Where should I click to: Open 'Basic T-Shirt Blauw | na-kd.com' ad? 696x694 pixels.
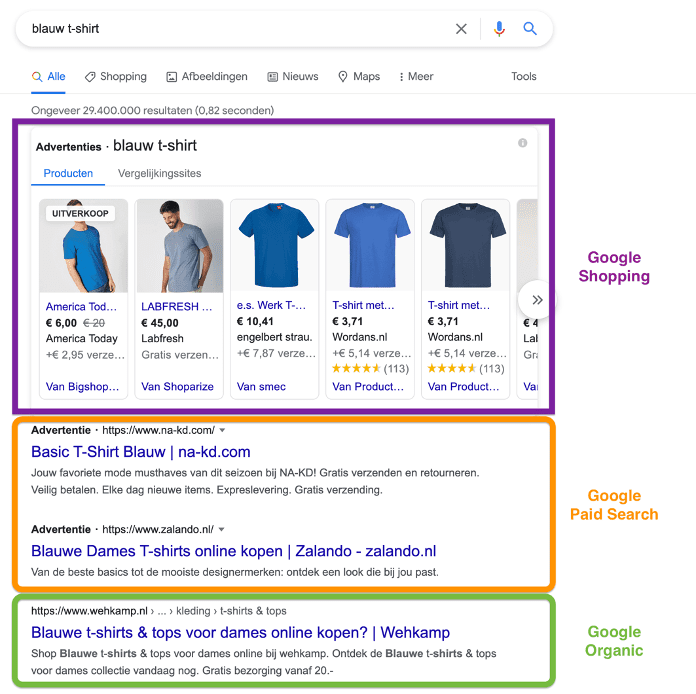tap(141, 452)
